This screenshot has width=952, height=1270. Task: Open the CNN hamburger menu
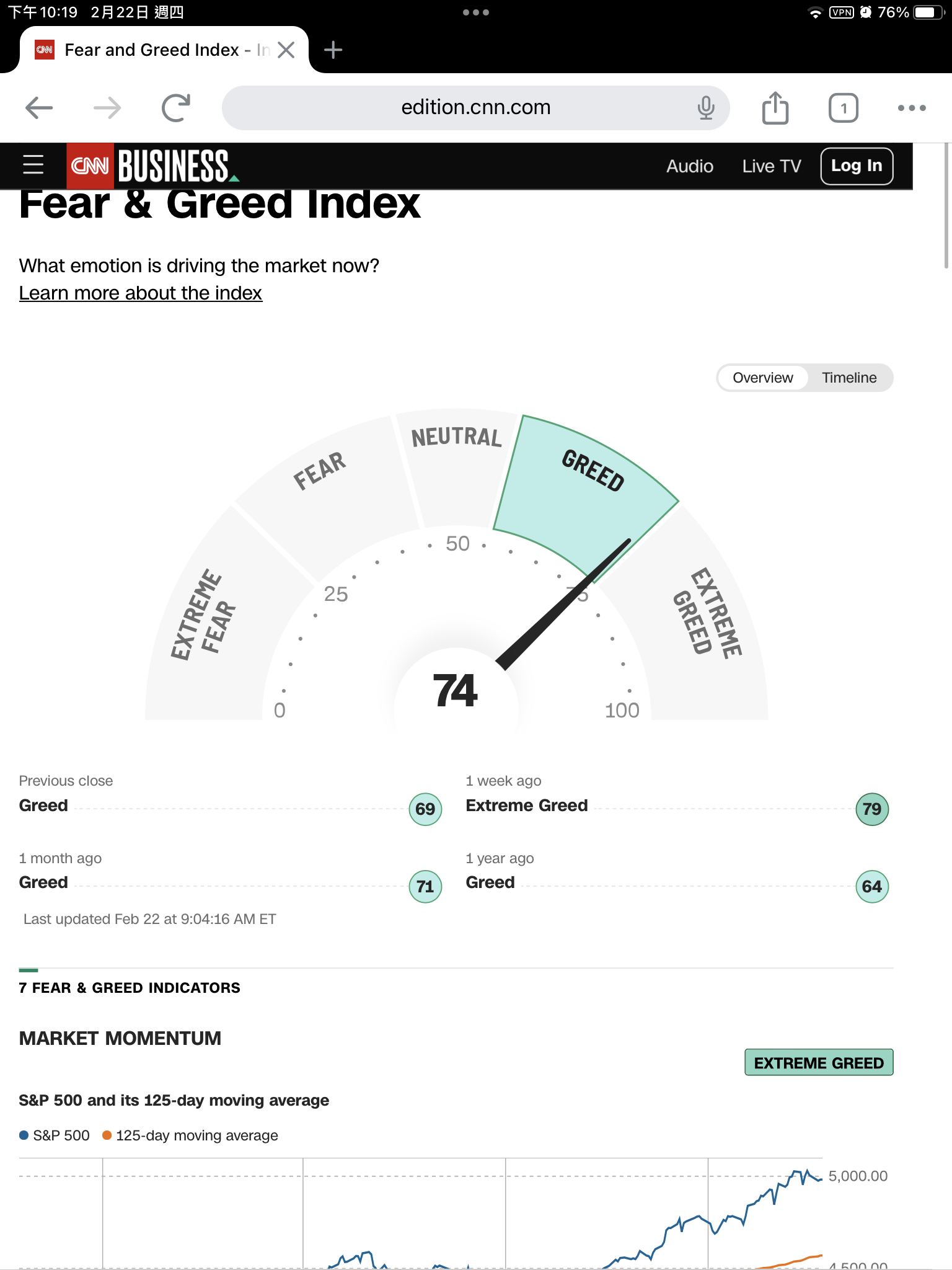33,165
